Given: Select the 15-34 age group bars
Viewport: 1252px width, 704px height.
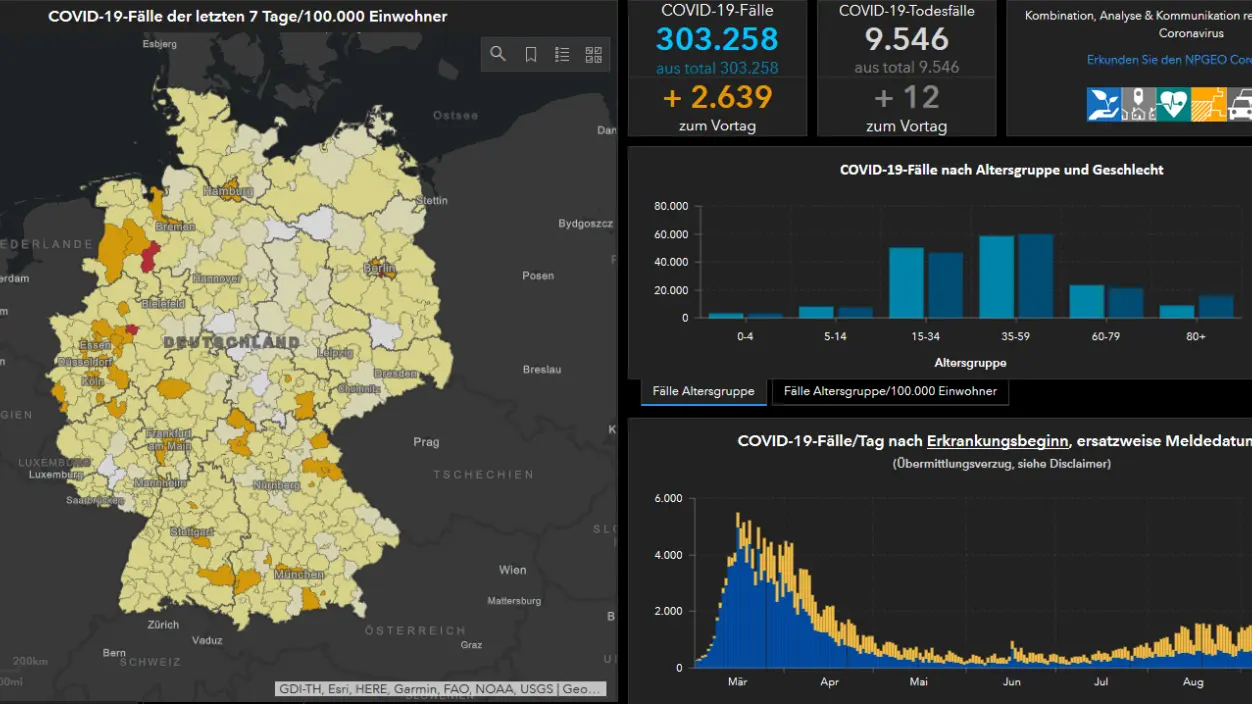Looking at the screenshot, I should [926, 282].
